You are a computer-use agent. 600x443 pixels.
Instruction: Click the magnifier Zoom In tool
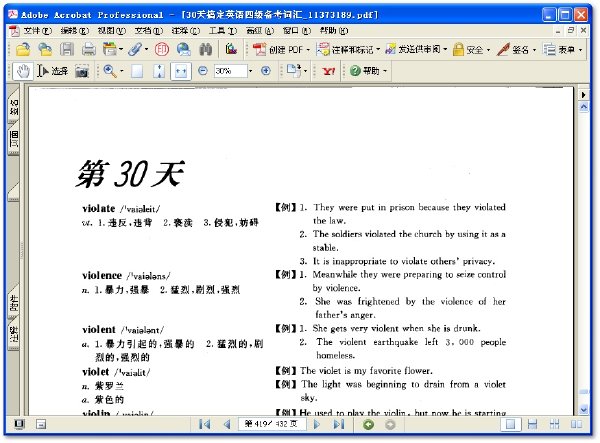[110, 71]
